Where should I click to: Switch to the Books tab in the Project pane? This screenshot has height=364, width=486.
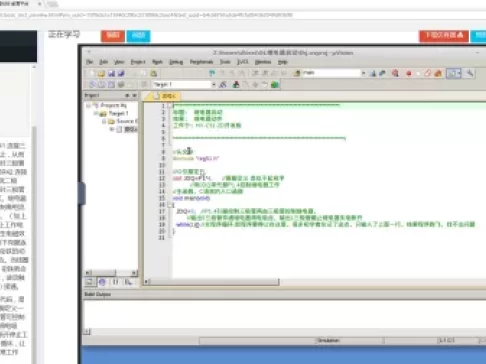(102, 282)
